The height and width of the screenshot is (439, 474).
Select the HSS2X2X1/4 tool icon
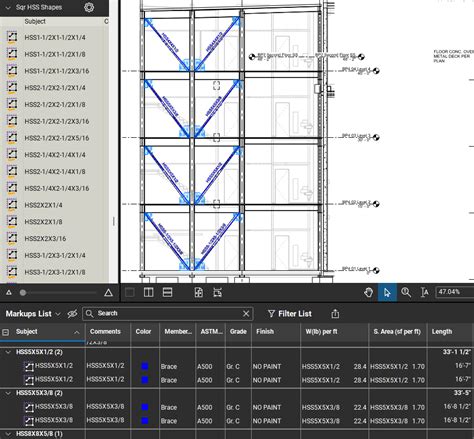pyautogui.click(x=12, y=205)
